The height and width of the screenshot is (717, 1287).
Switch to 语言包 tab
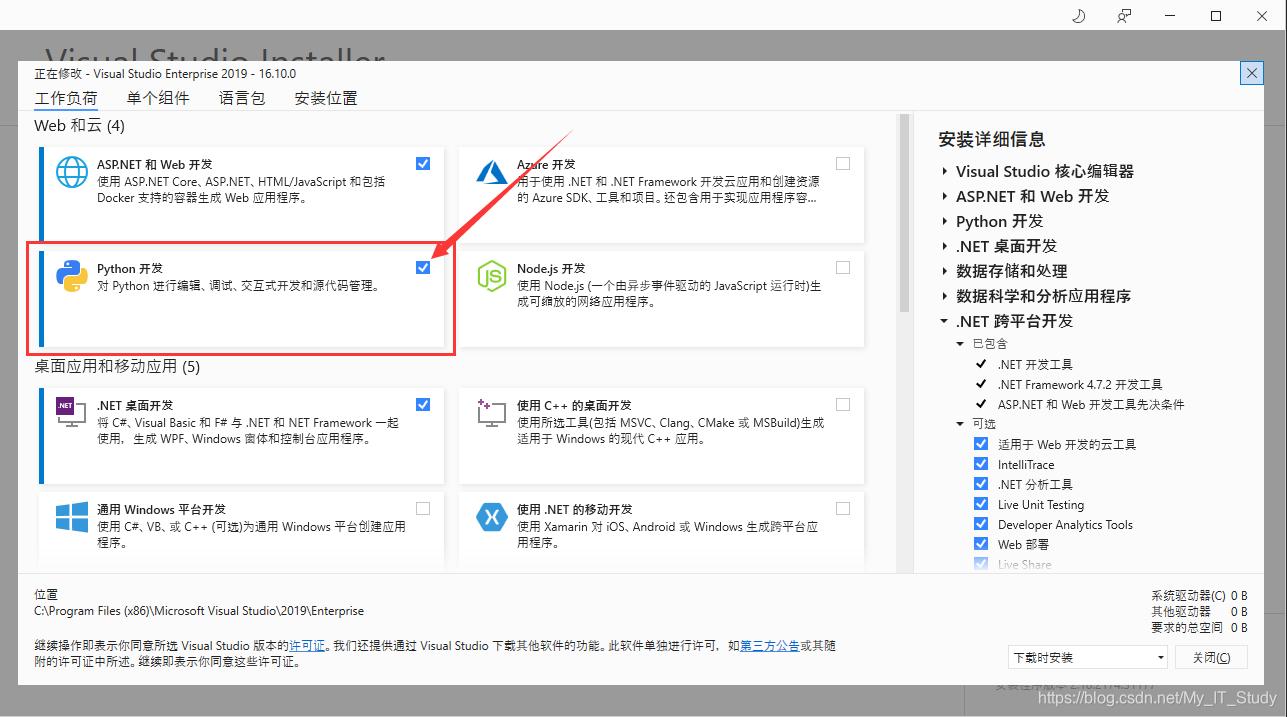tap(242, 98)
